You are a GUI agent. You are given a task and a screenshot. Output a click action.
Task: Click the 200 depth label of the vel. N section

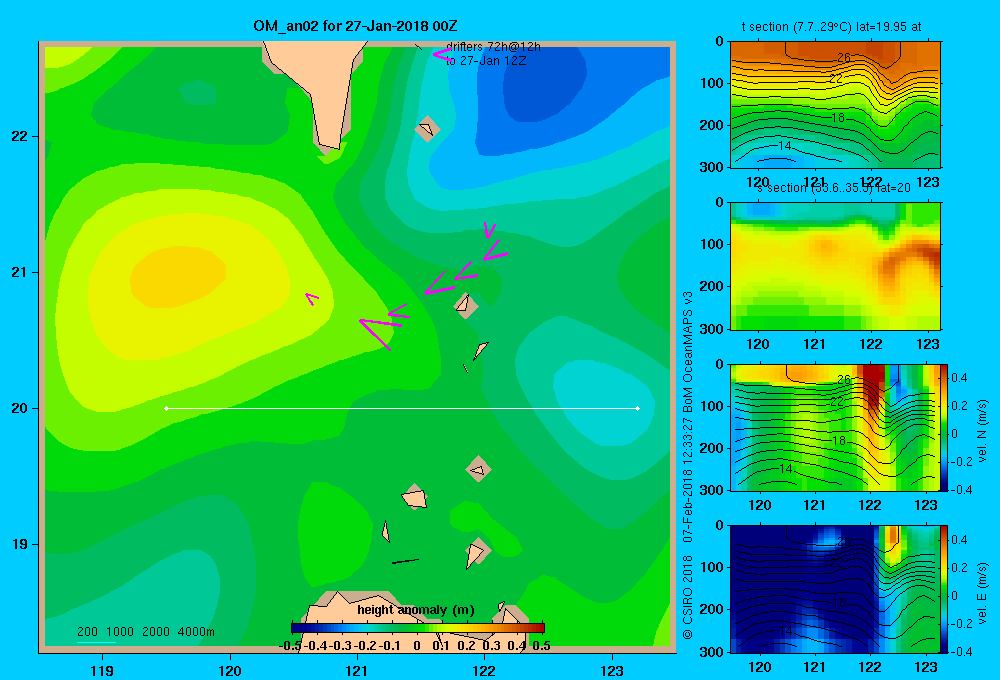coord(711,448)
